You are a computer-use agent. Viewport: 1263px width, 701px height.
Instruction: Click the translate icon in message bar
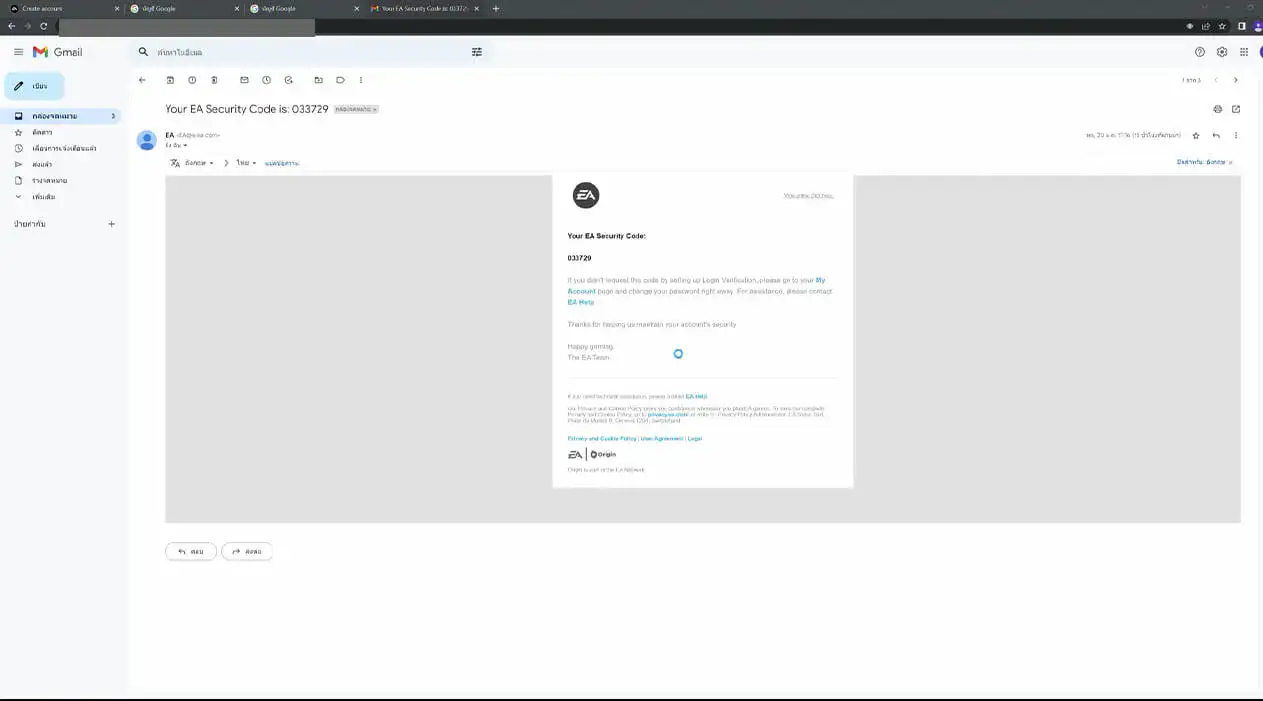[x=175, y=163]
